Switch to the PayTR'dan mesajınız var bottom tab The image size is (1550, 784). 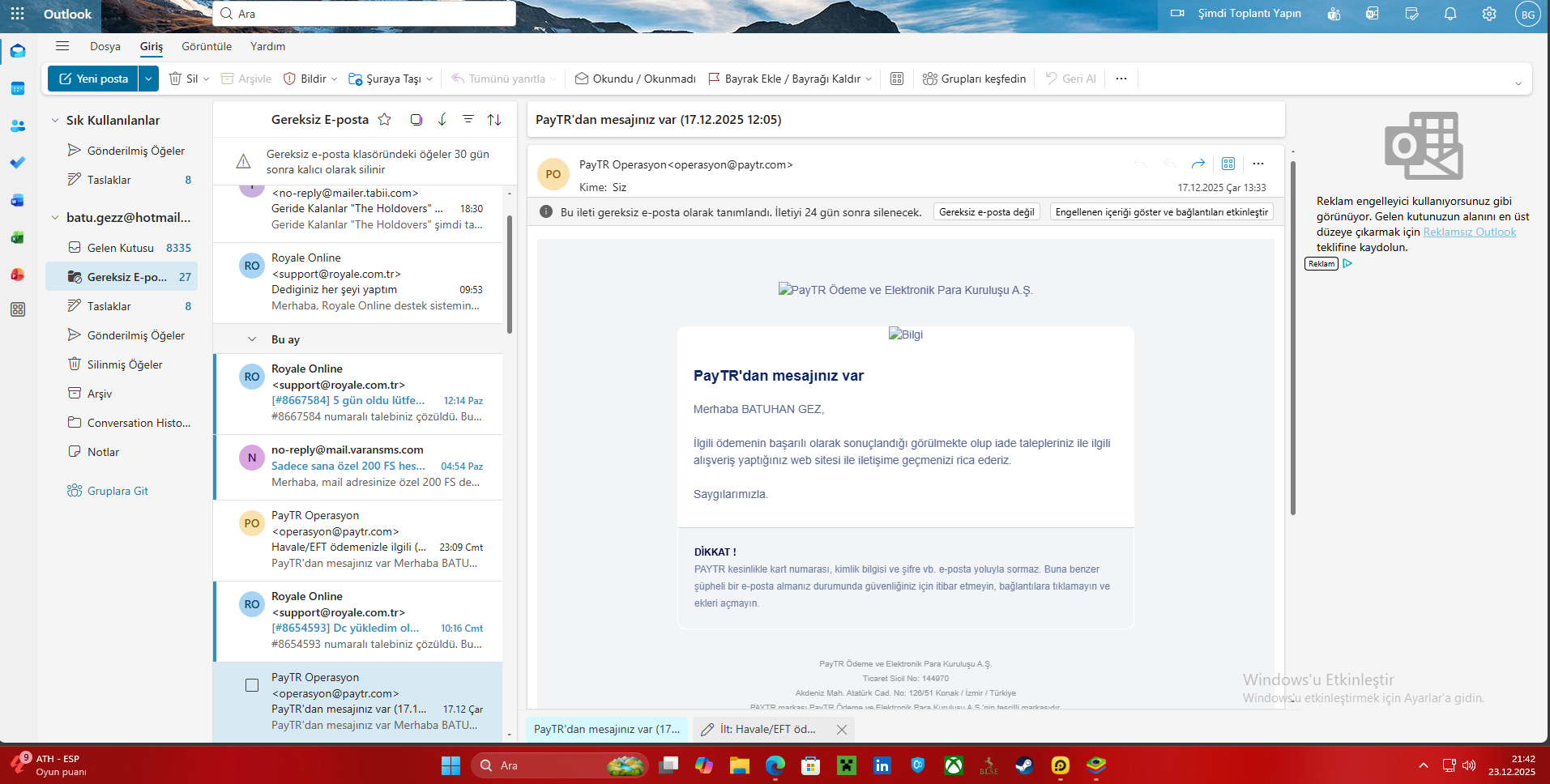[608, 729]
